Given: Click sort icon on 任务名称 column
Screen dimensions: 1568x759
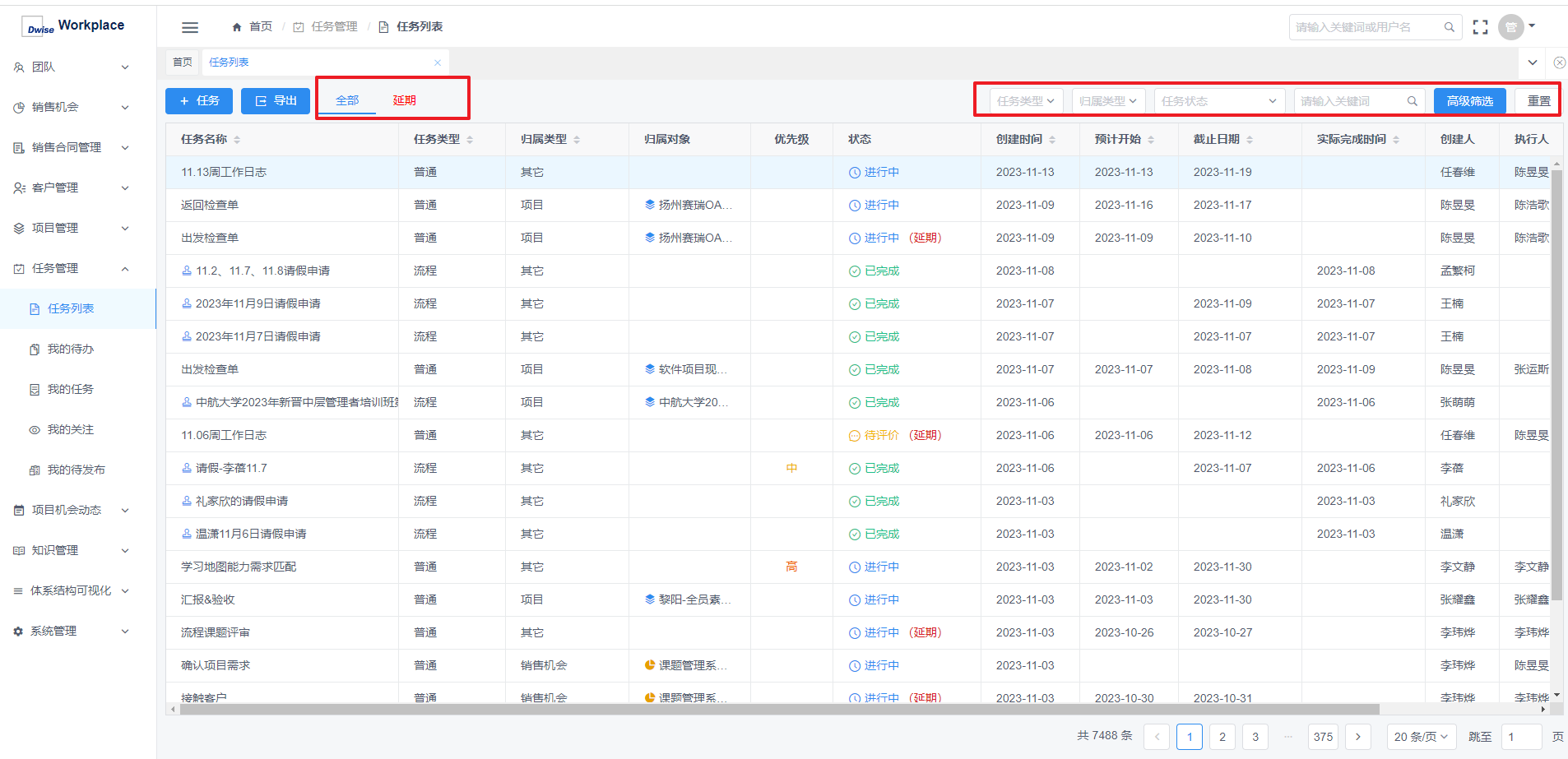Looking at the screenshot, I should (237, 140).
